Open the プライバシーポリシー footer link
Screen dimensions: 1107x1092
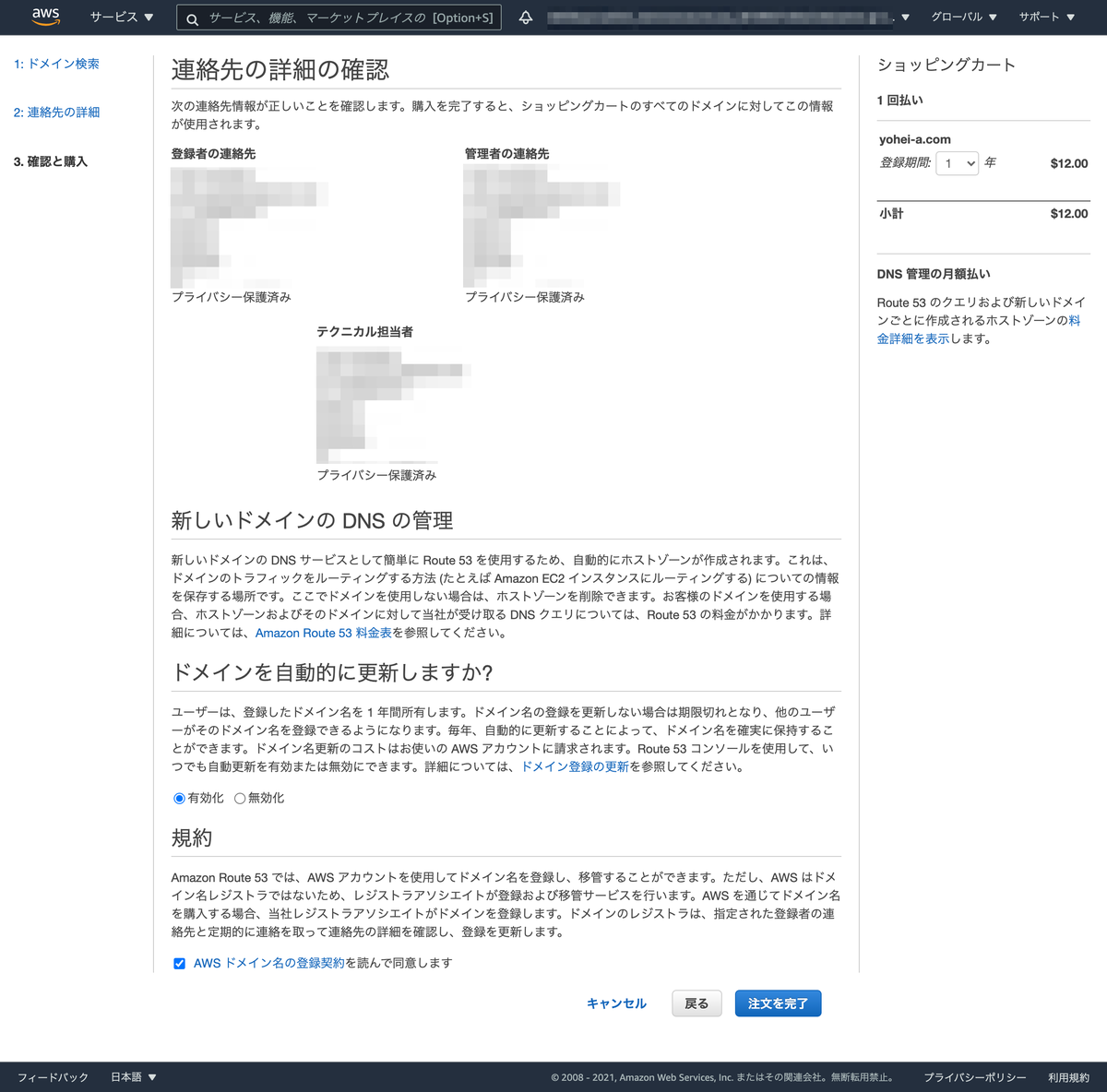tap(975, 1077)
